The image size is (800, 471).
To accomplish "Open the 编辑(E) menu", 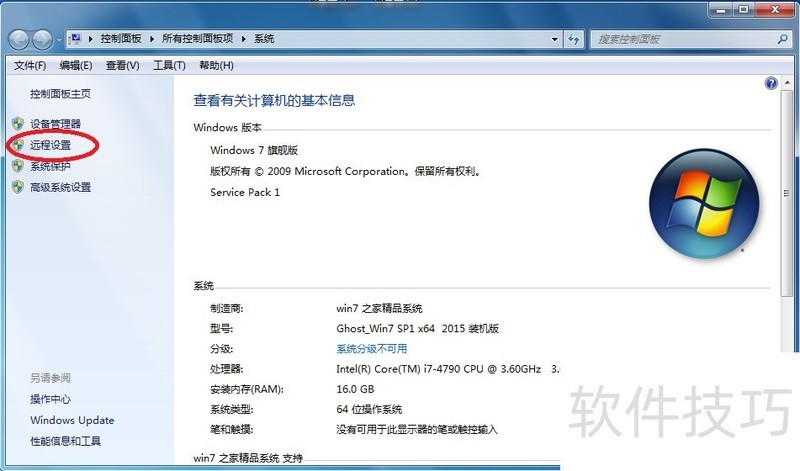I will [76, 65].
